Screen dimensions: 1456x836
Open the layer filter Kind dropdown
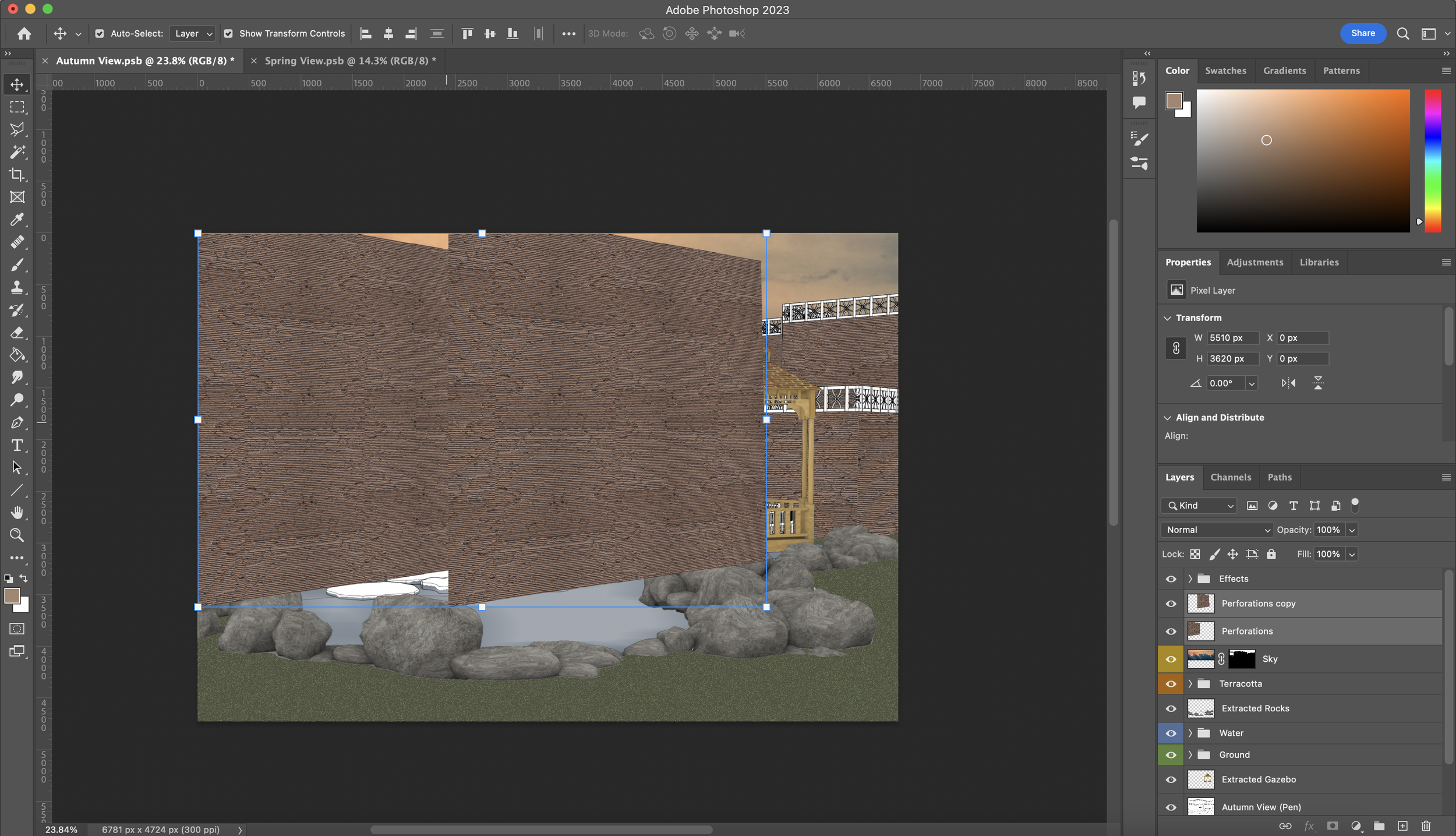[x=1199, y=506]
